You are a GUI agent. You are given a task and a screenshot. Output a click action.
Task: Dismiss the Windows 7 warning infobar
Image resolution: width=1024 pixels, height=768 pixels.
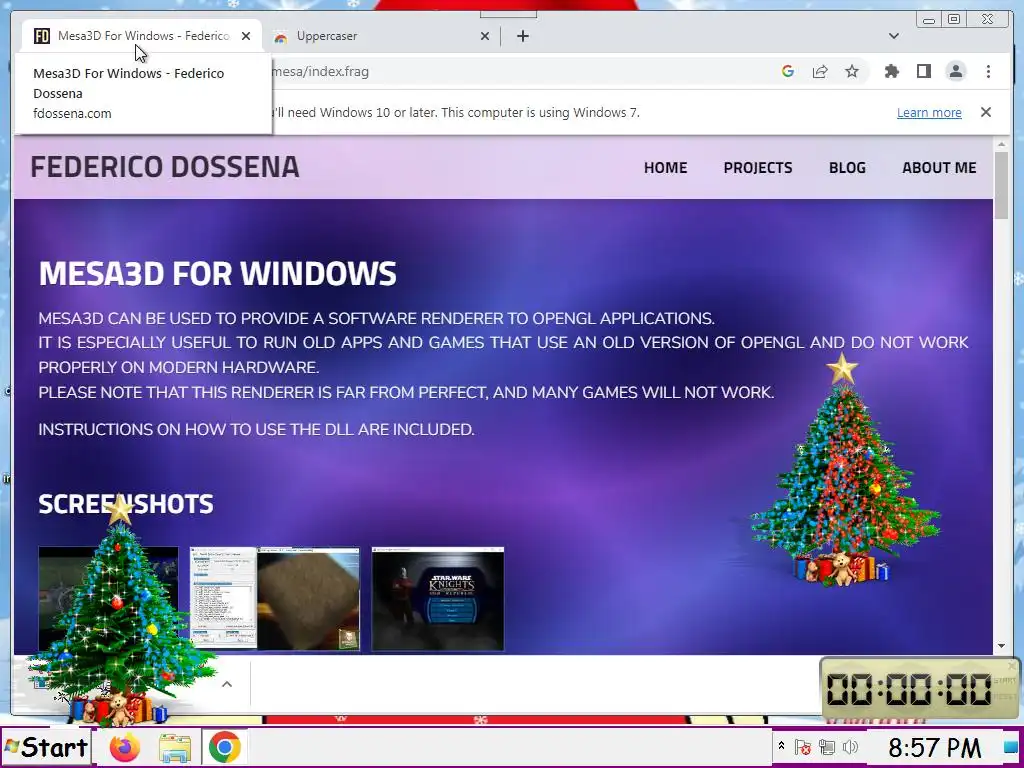tap(985, 112)
